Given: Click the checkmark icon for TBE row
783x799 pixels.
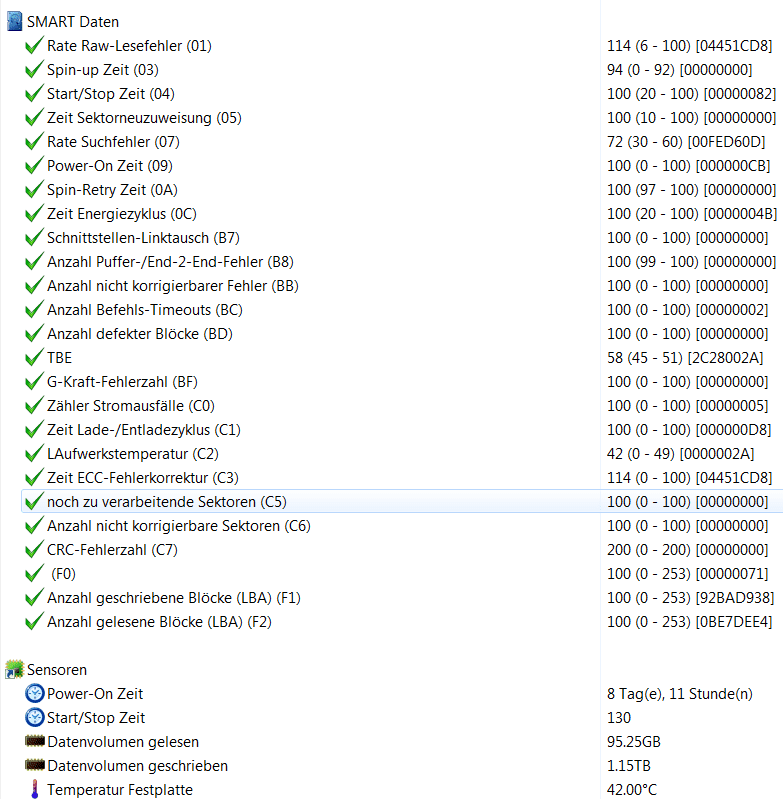Looking at the screenshot, I should click(x=34, y=357).
